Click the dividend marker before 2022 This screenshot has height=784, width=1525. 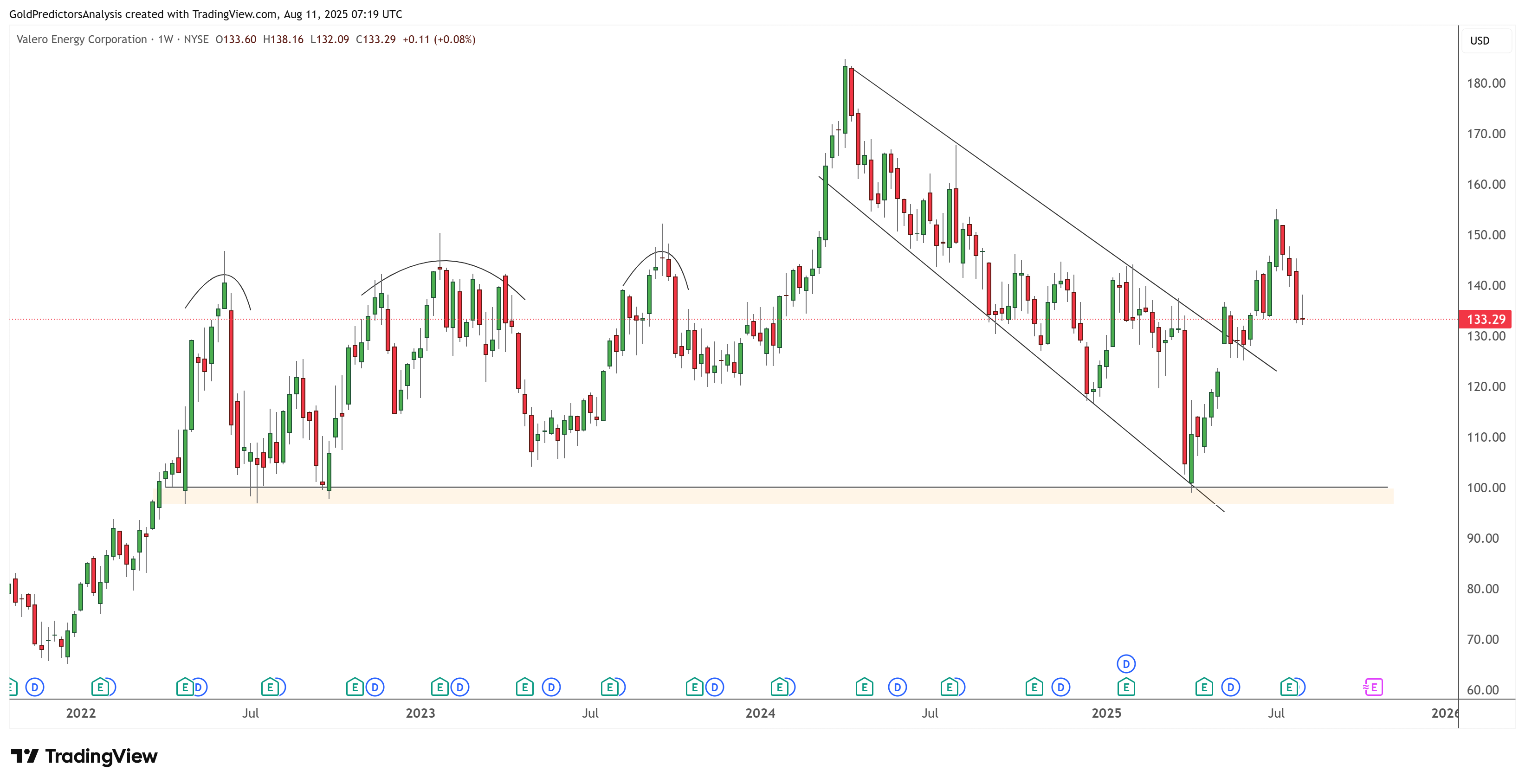coord(35,687)
